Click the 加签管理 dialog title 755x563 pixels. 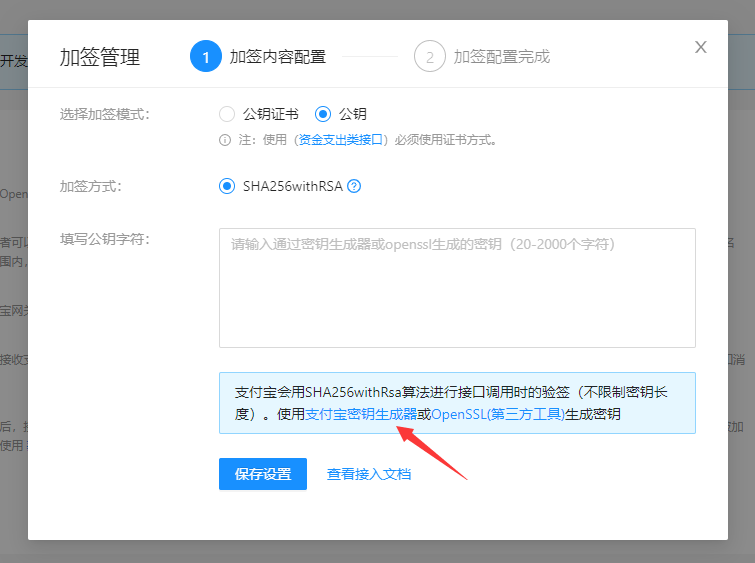tap(100, 57)
